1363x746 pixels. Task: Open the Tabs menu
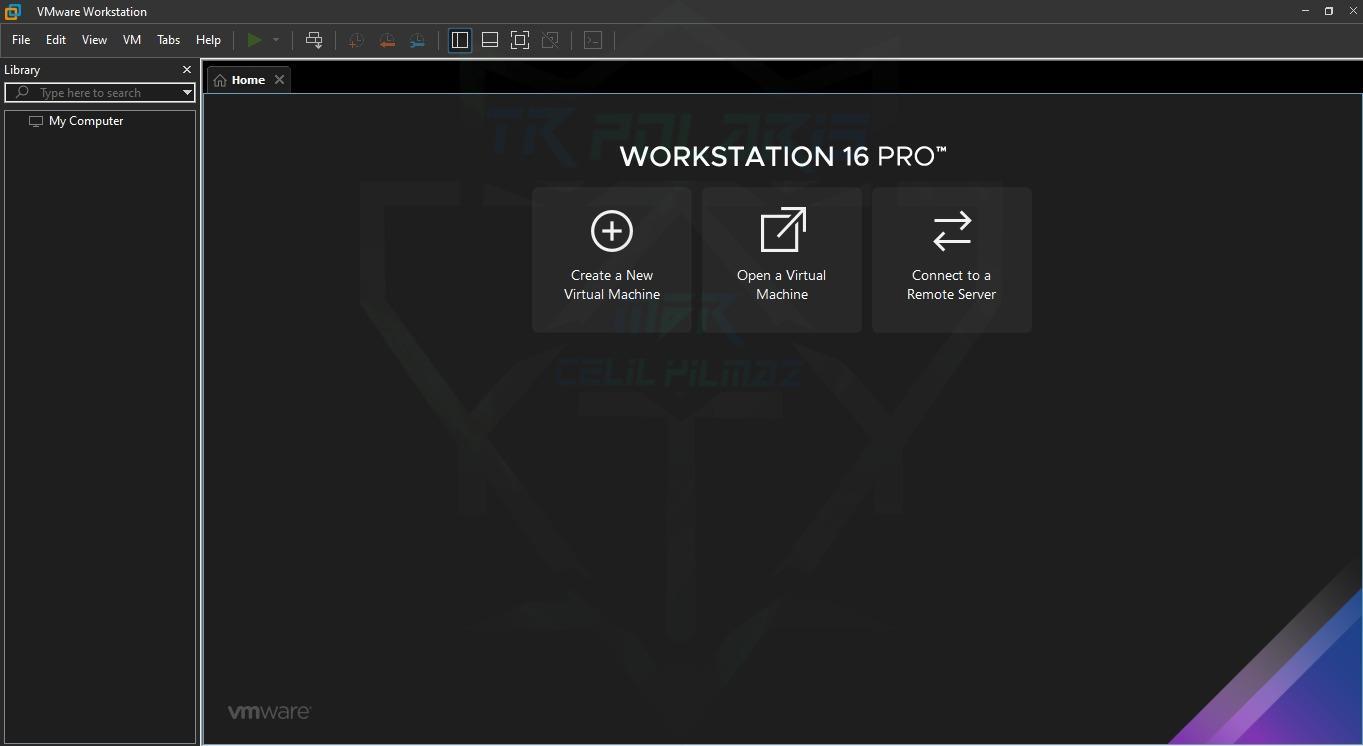coord(168,40)
